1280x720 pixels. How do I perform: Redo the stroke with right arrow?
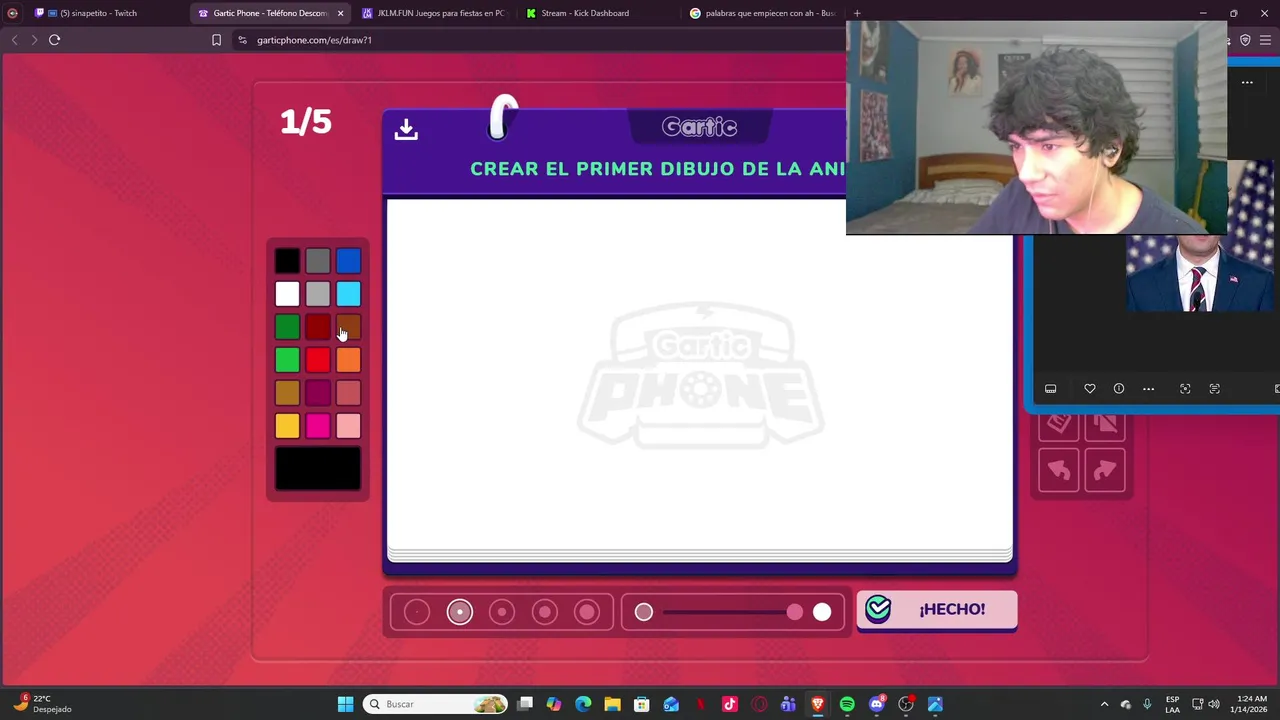1105,470
